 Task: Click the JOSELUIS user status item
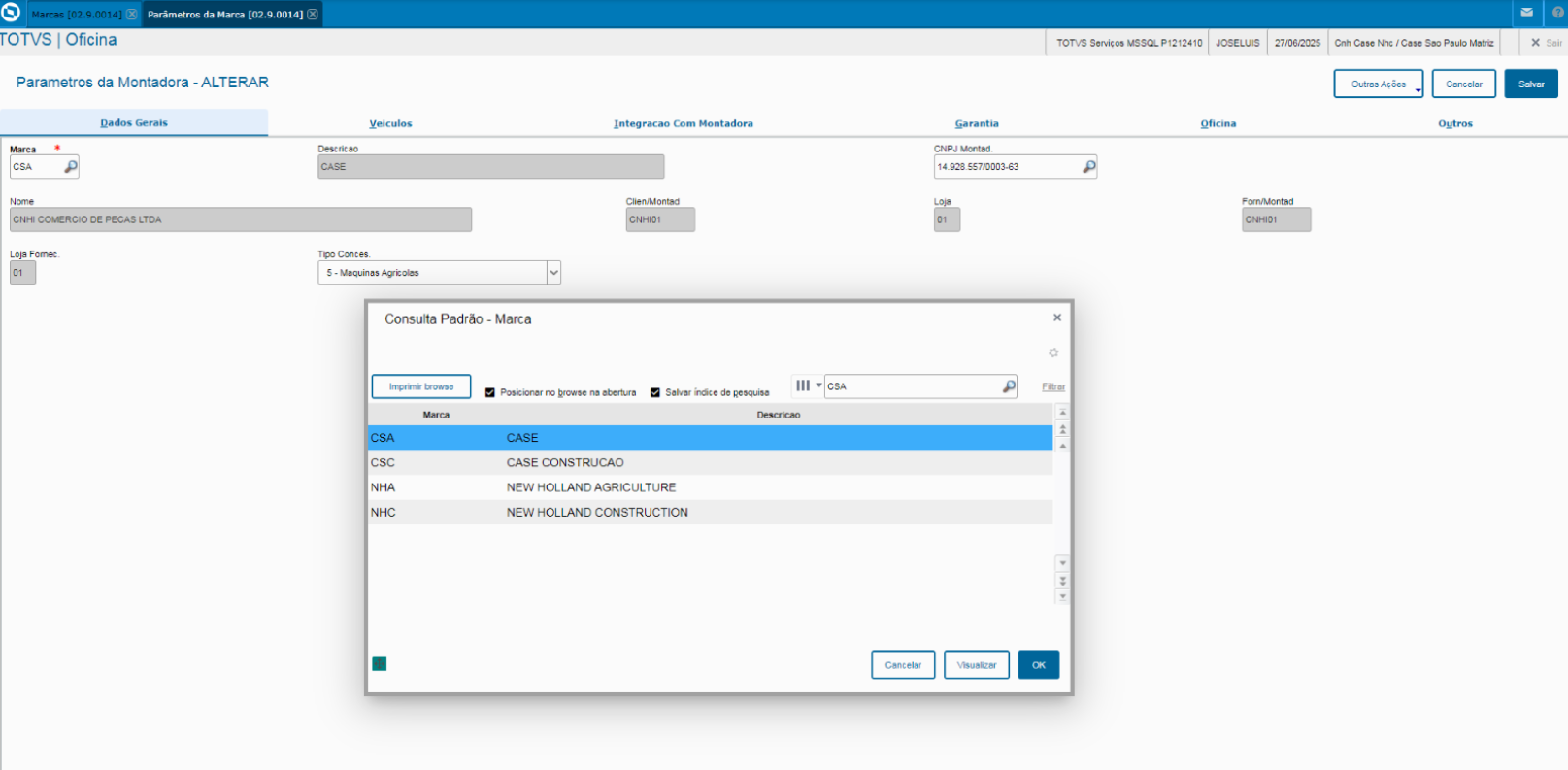1238,43
